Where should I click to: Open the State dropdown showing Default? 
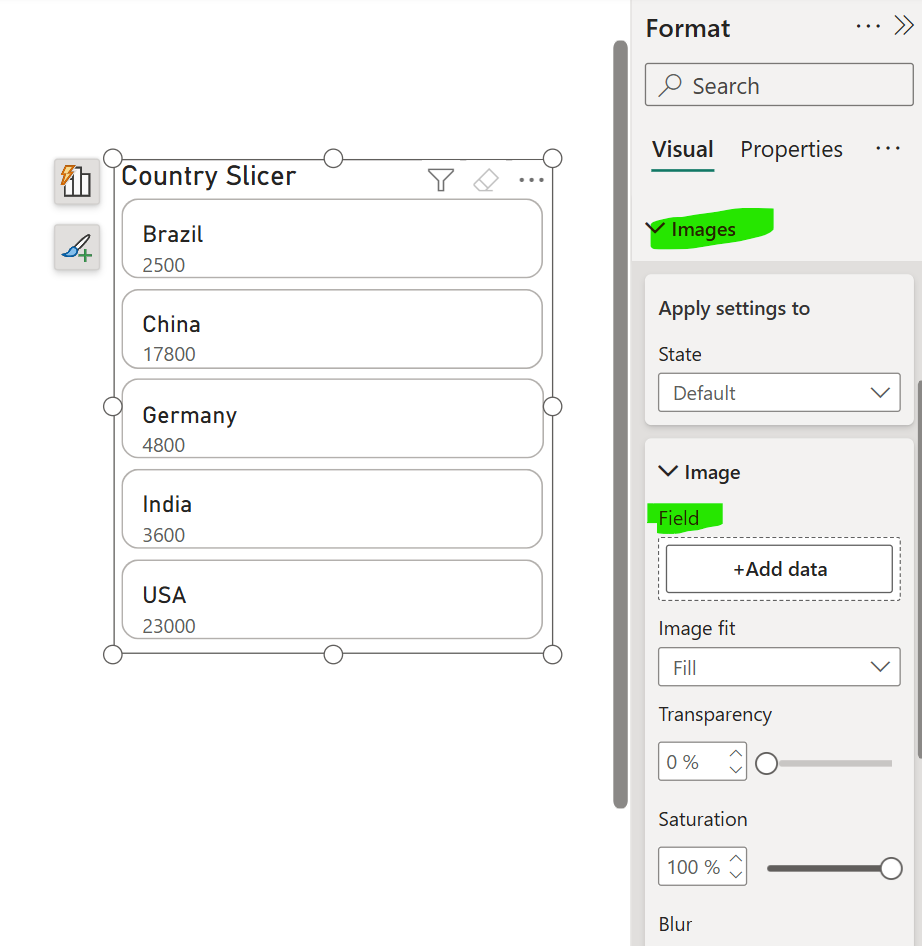(x=778, y=392)
